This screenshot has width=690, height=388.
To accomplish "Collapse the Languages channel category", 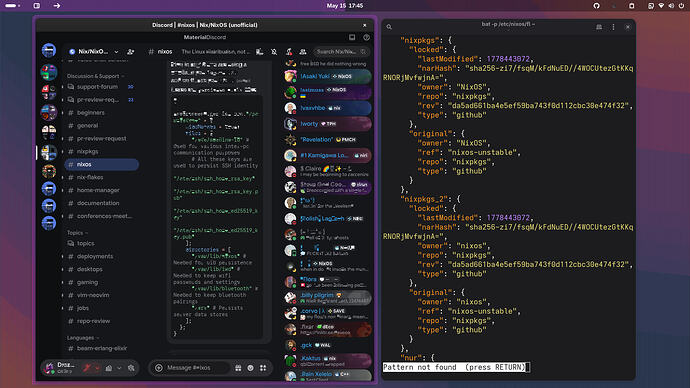I will point(83,338).
